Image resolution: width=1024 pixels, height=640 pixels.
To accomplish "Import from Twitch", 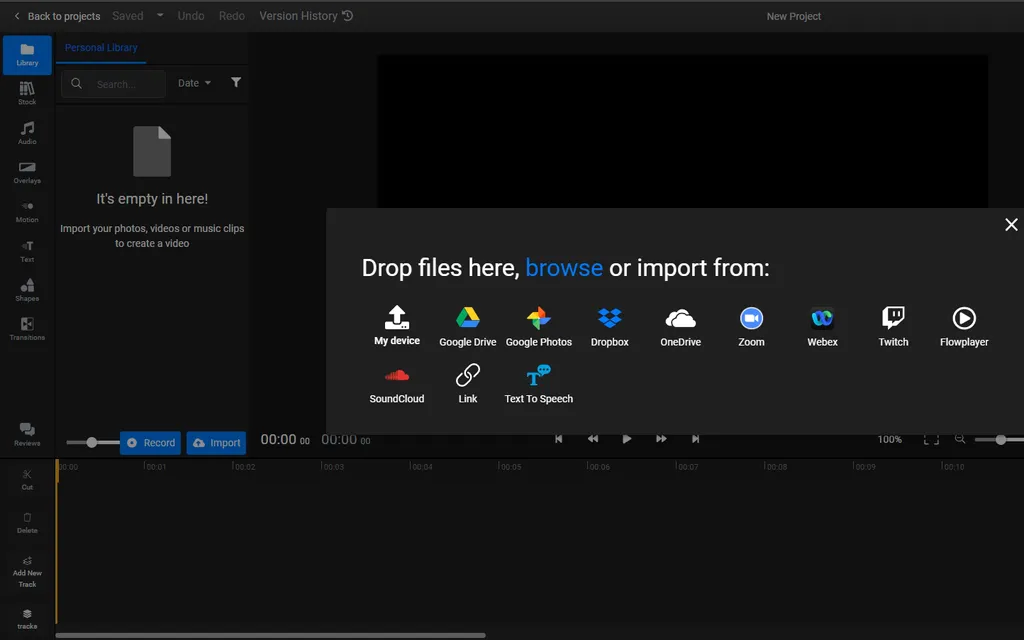I will point(893,327).
